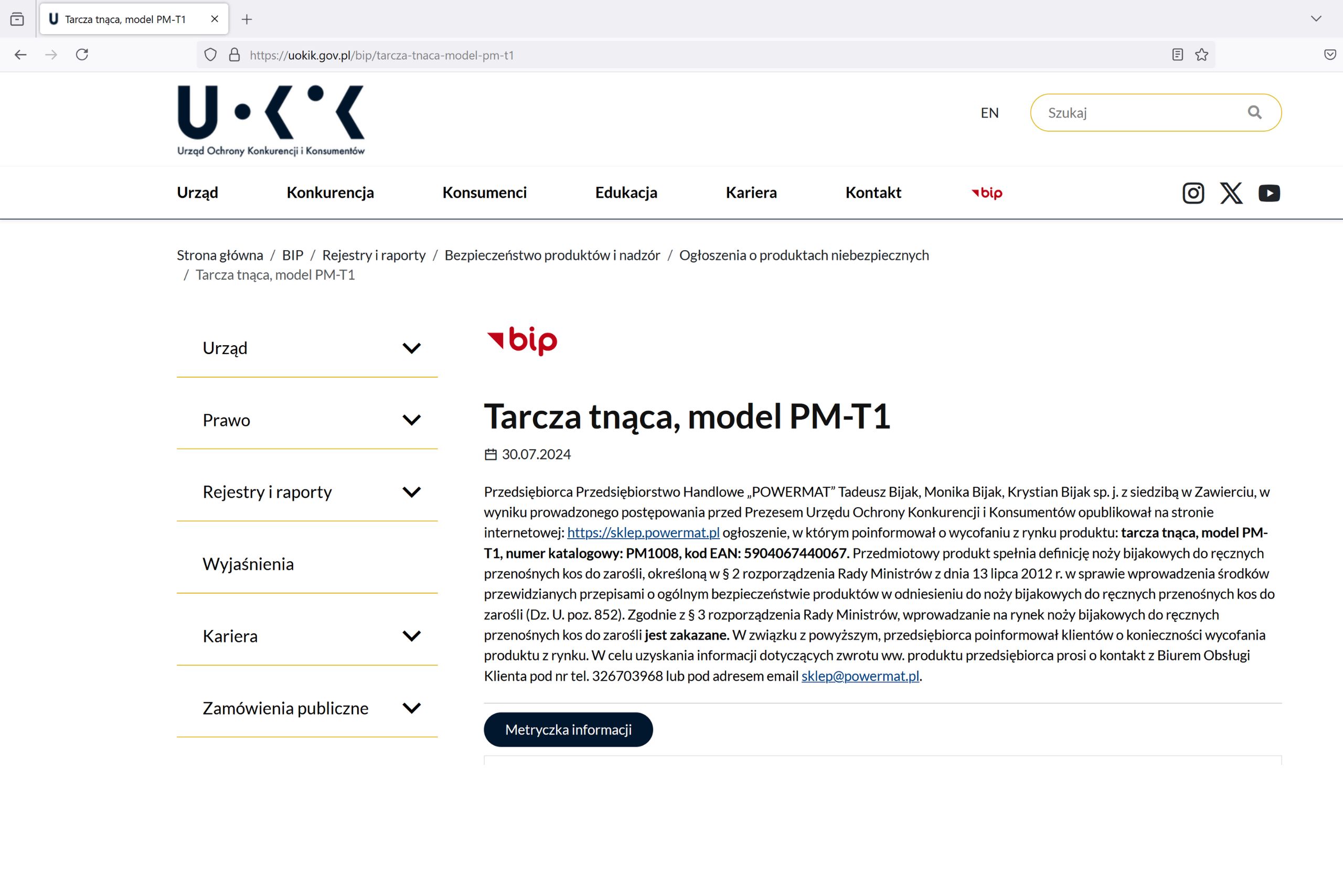This screenshot has width=1343, height=896.
Task: Open the recent browsing tab icon
Action: pyautogui.click(x=17, y=19)
